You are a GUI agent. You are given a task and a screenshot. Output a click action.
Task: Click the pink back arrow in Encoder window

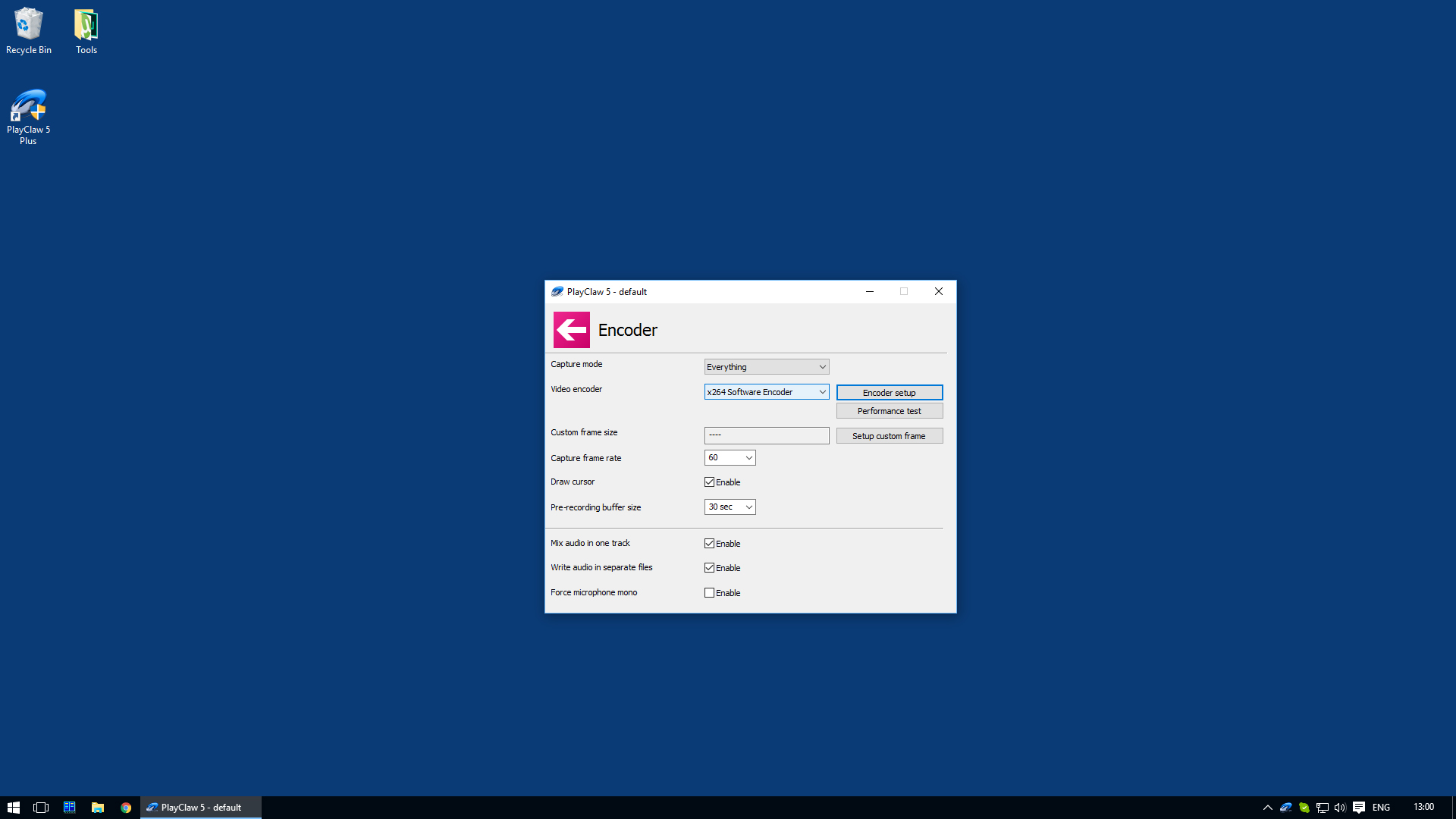572,329
